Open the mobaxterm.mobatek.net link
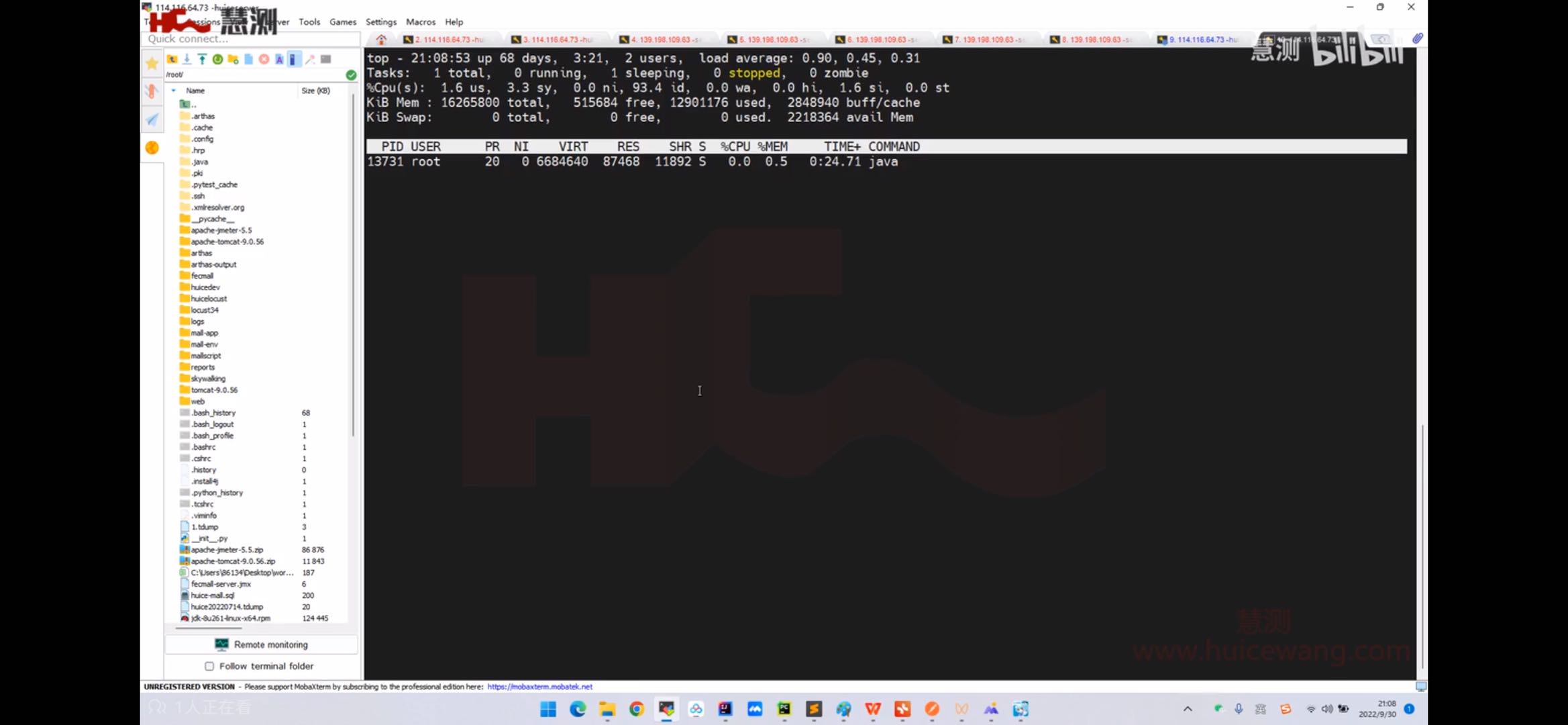 (539, 687)
